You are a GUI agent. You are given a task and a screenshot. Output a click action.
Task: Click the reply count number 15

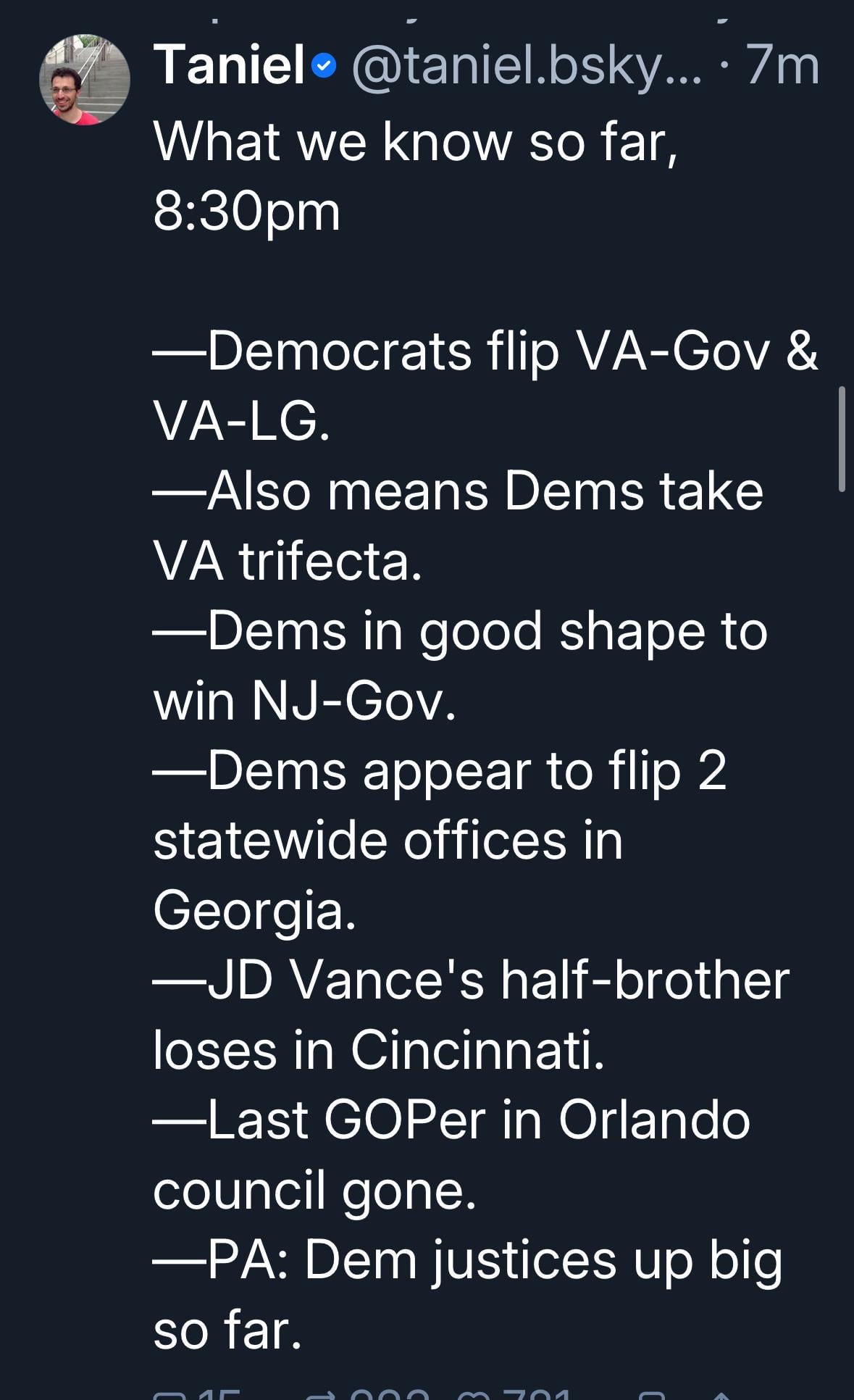click(218, 1394)
